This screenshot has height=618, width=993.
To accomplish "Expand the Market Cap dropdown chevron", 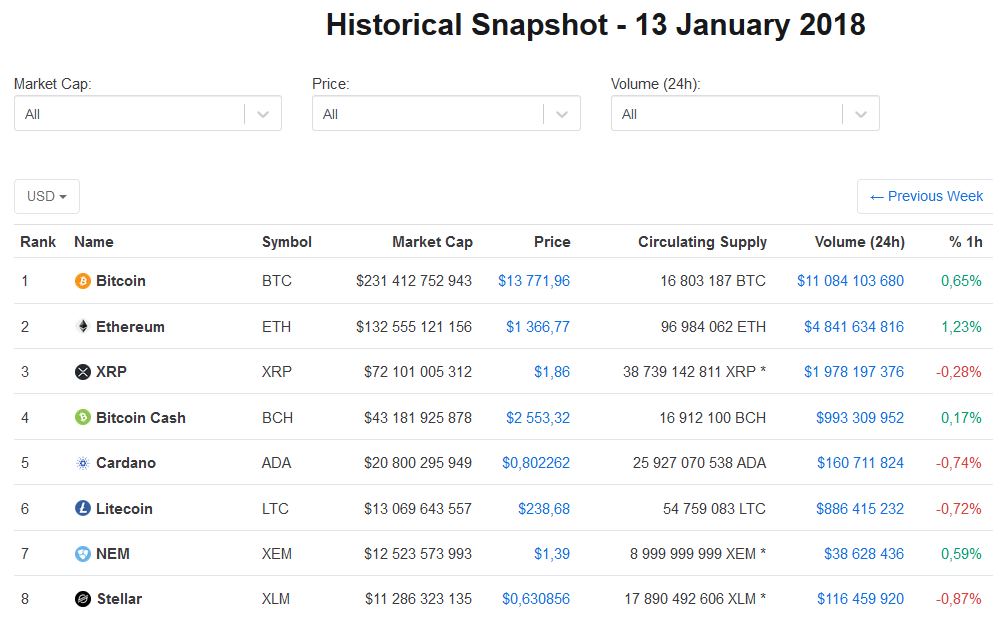I will (x=263, y=115).
